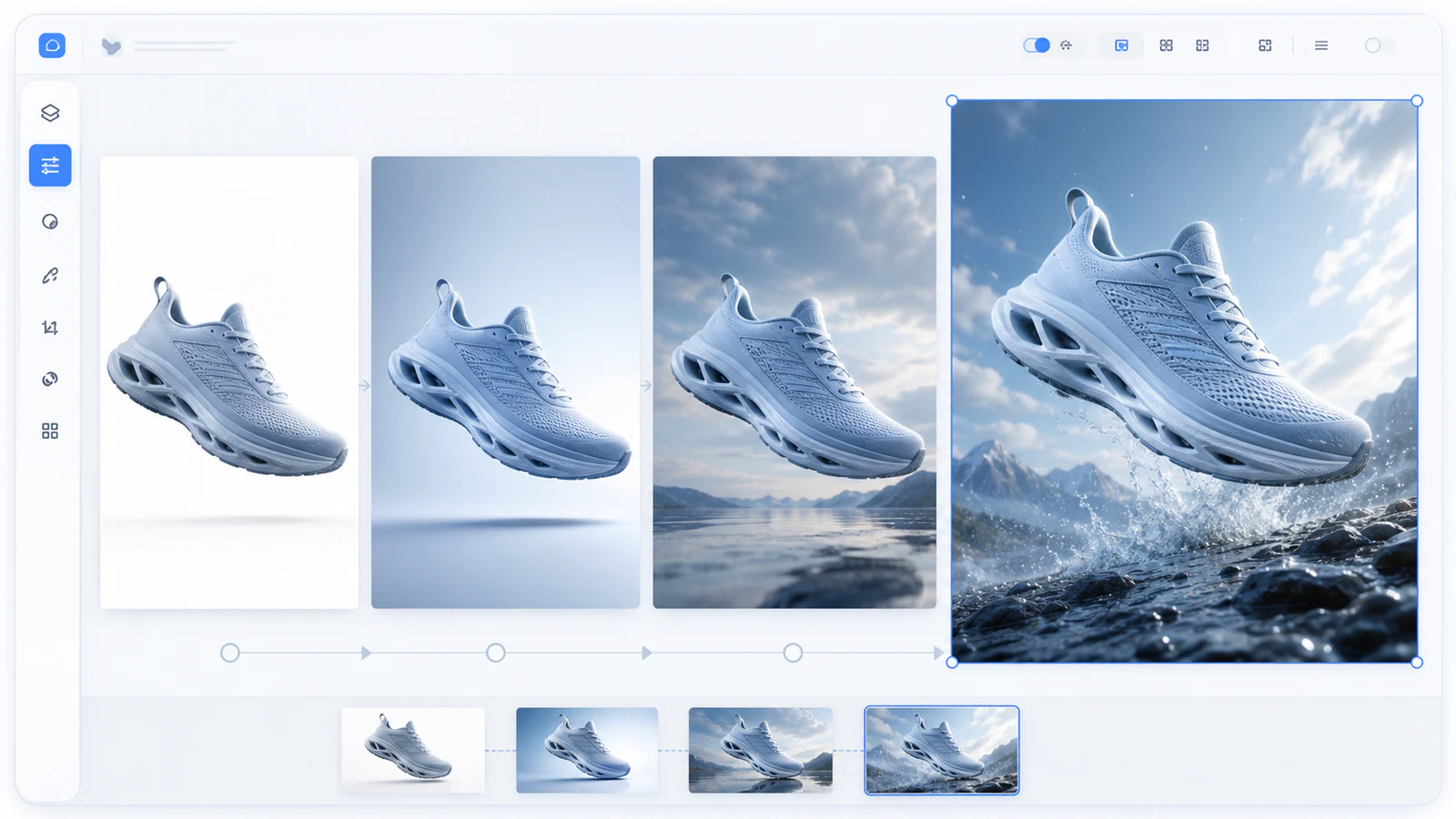The width and height of the screenshot is (1456, 819).
Task: Open the color aperture tool in sidebar
Action: pos(50,379)
